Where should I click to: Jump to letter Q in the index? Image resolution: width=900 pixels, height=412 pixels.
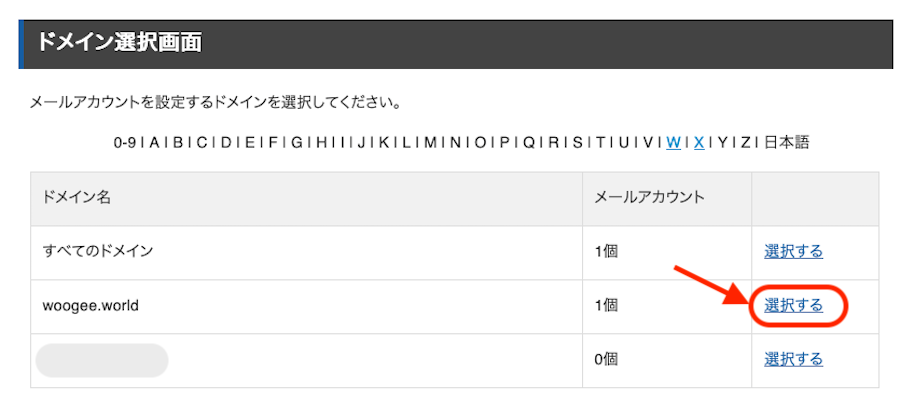(529, 142)
